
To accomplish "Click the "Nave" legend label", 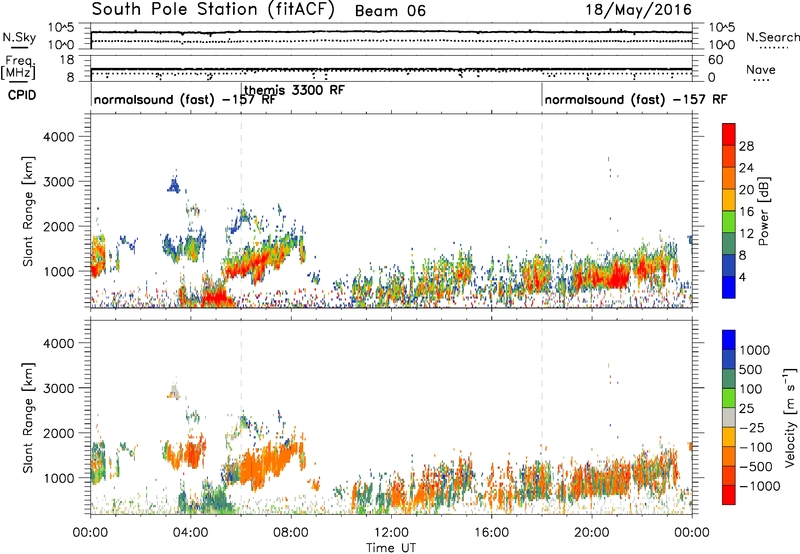I will [760, 69].
